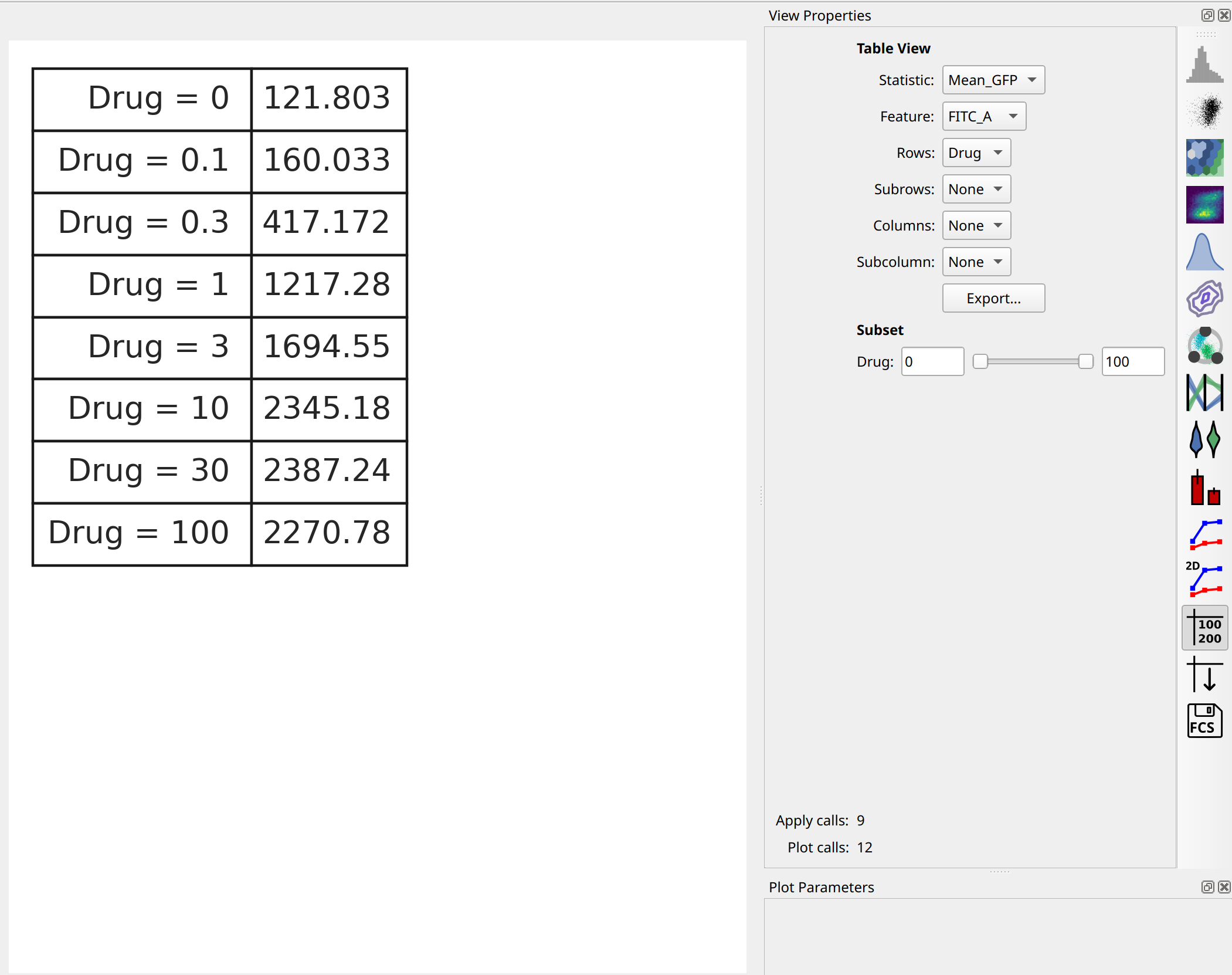Click the Drug subset minimum value field
1232x975 pixels.
click(x=932, y=362)
